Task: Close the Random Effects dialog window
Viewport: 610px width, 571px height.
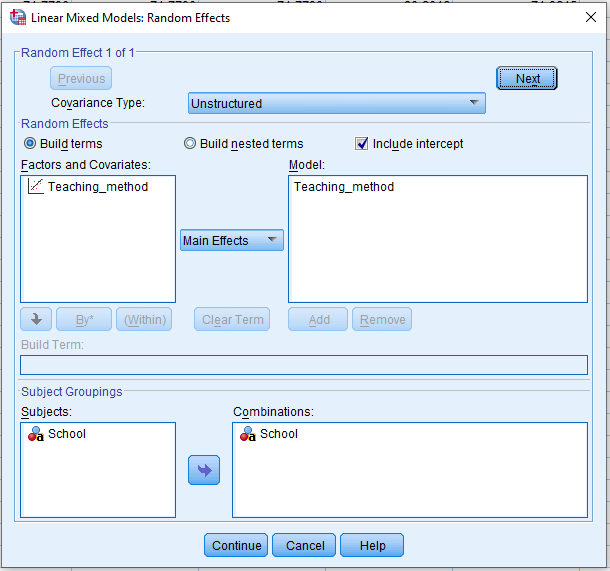Action: (x=588, y=17)
